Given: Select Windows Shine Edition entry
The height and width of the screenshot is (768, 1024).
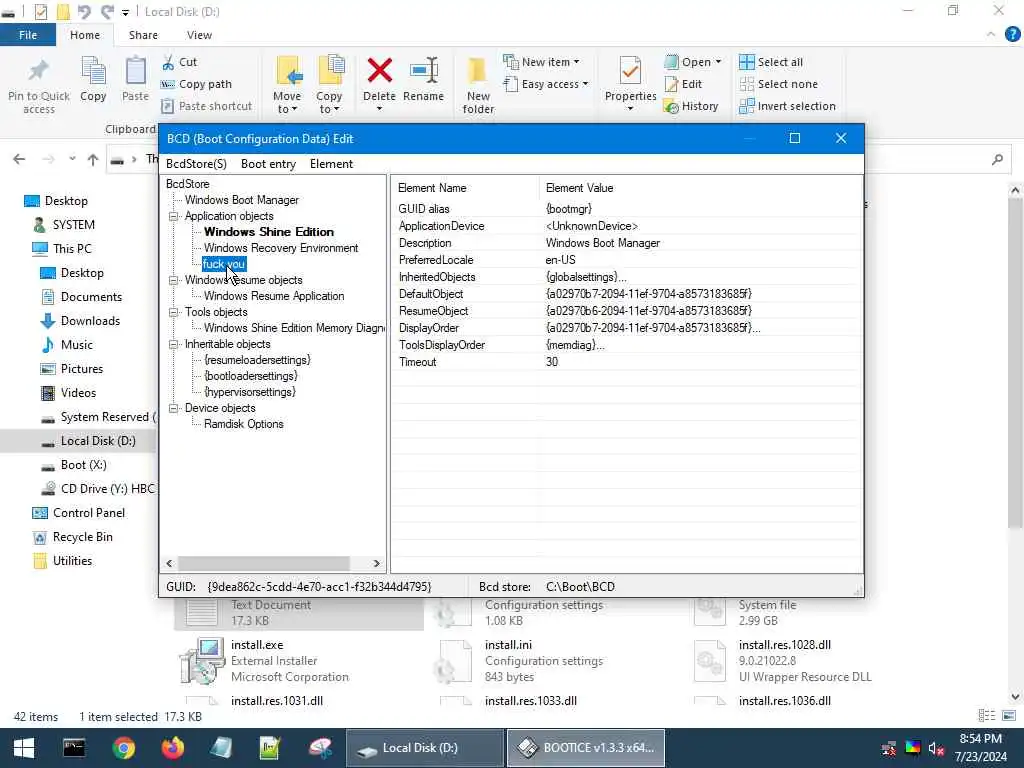Looking at the screenshot, I should tap(268, 232).
